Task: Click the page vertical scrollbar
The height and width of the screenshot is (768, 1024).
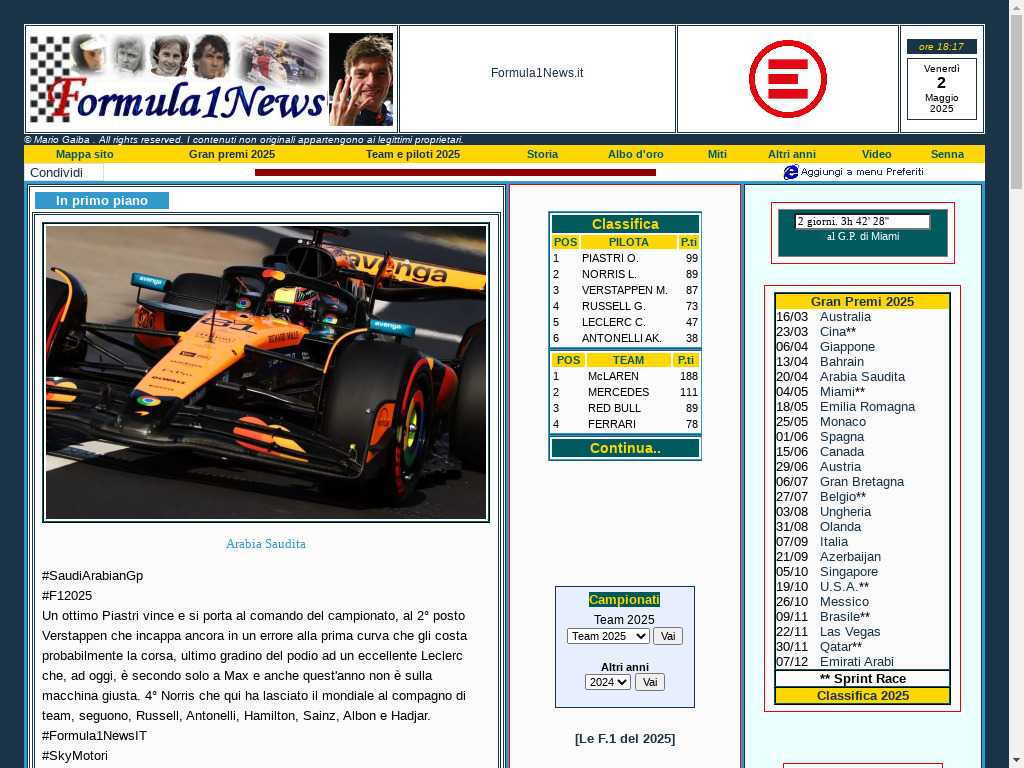Action: coord(1017,384)
